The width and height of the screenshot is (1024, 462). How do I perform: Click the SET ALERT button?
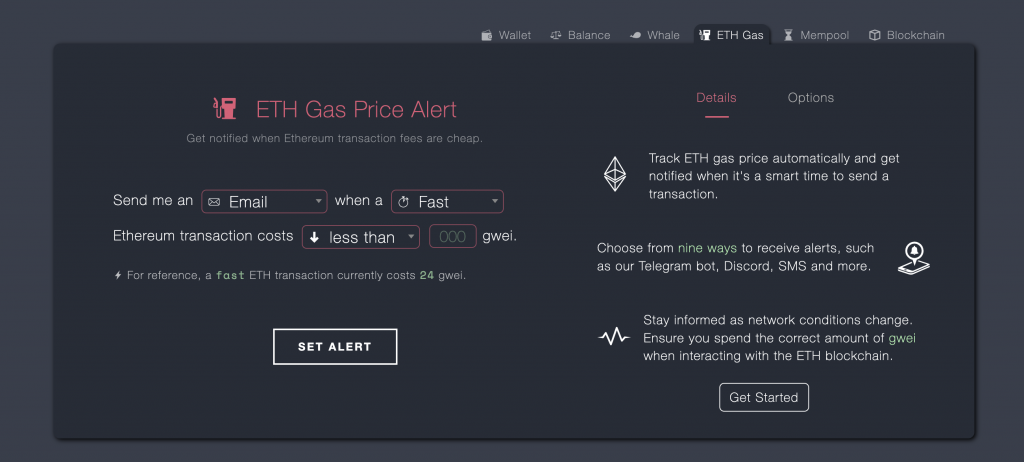(335, 346)
